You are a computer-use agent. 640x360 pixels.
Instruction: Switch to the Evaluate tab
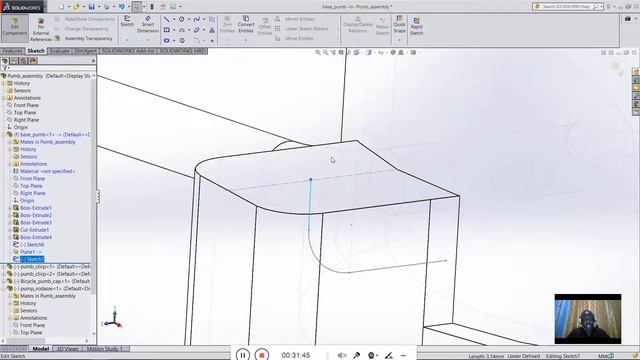coord(60,51)
